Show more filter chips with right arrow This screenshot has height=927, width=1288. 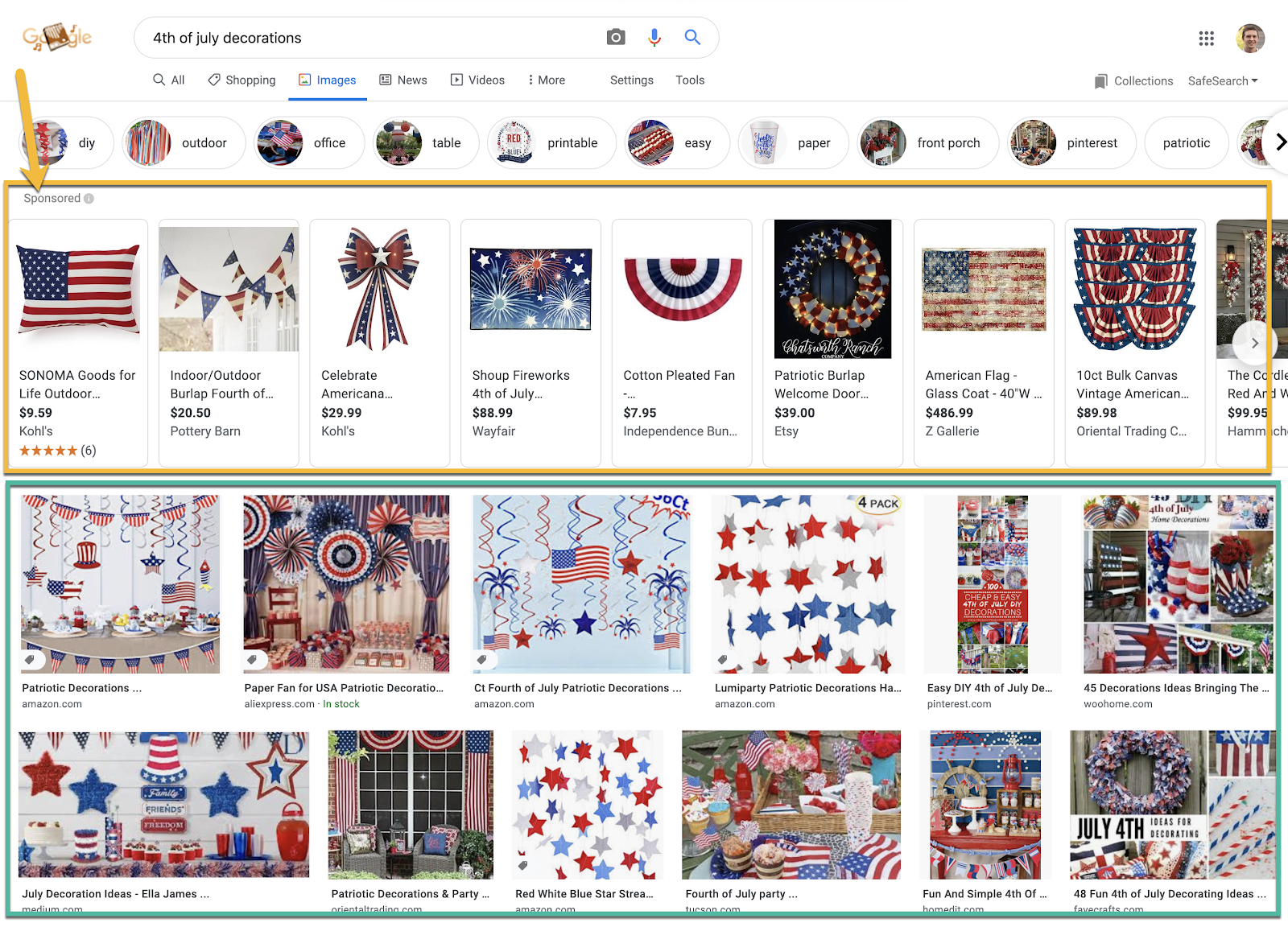pyautogui.click(x=1280, y=142)
